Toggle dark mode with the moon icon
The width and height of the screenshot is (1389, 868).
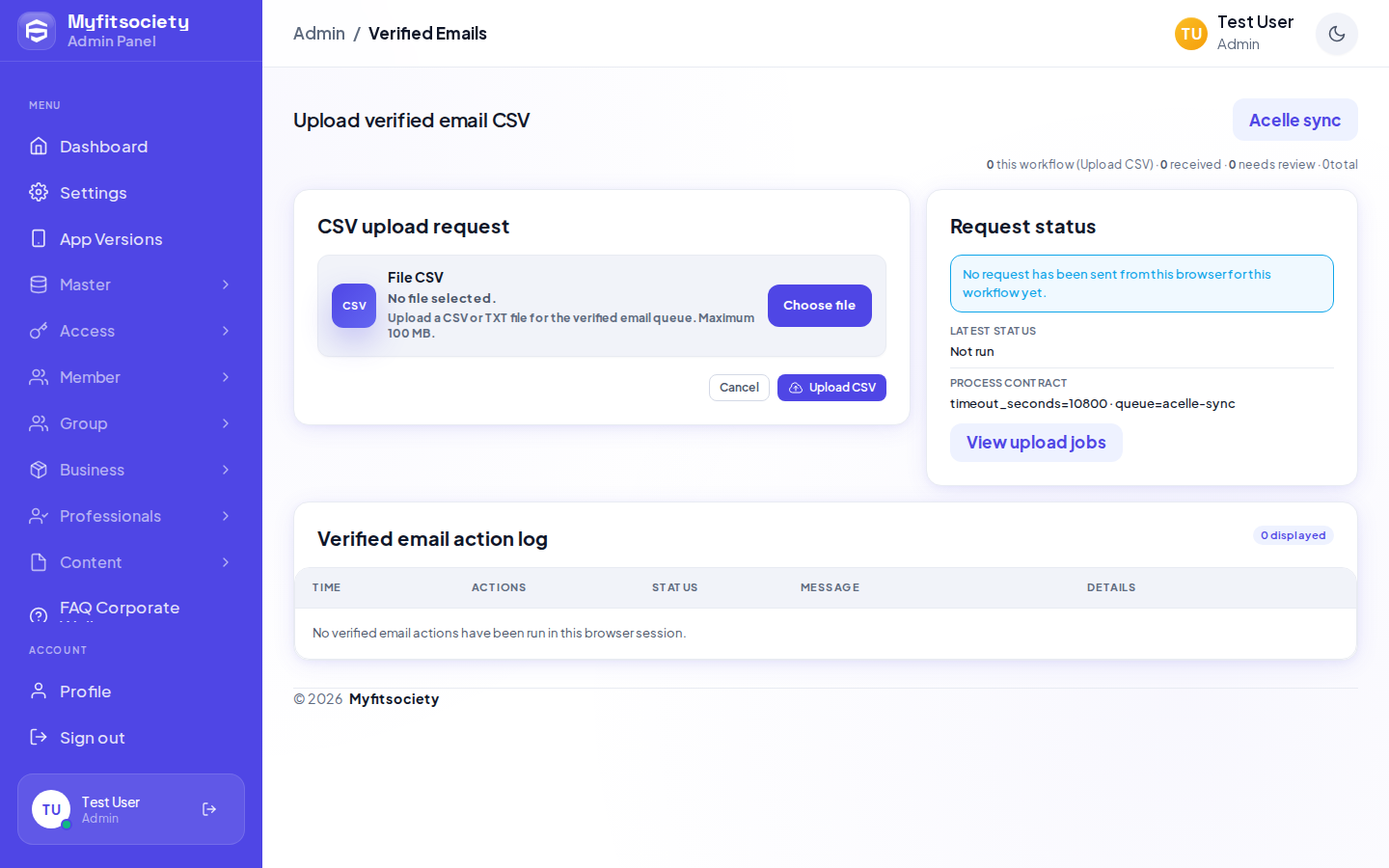1337,34
